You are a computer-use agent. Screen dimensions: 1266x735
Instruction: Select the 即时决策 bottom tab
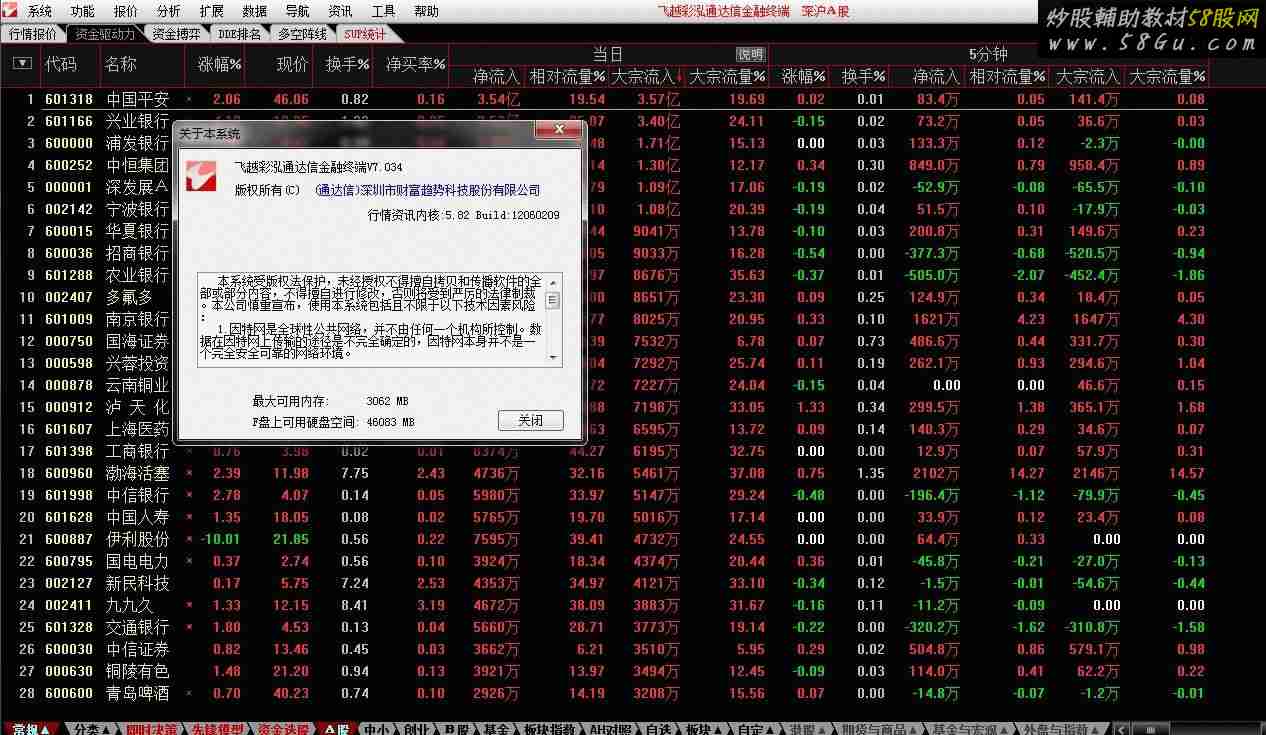(152, 729)
